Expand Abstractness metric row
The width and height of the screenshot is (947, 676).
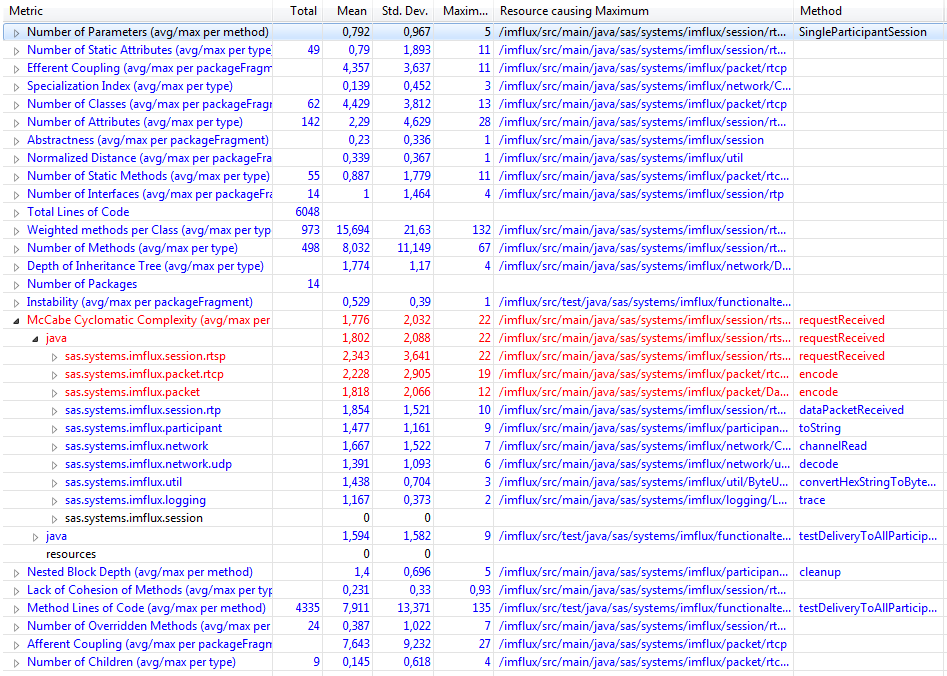16,141
